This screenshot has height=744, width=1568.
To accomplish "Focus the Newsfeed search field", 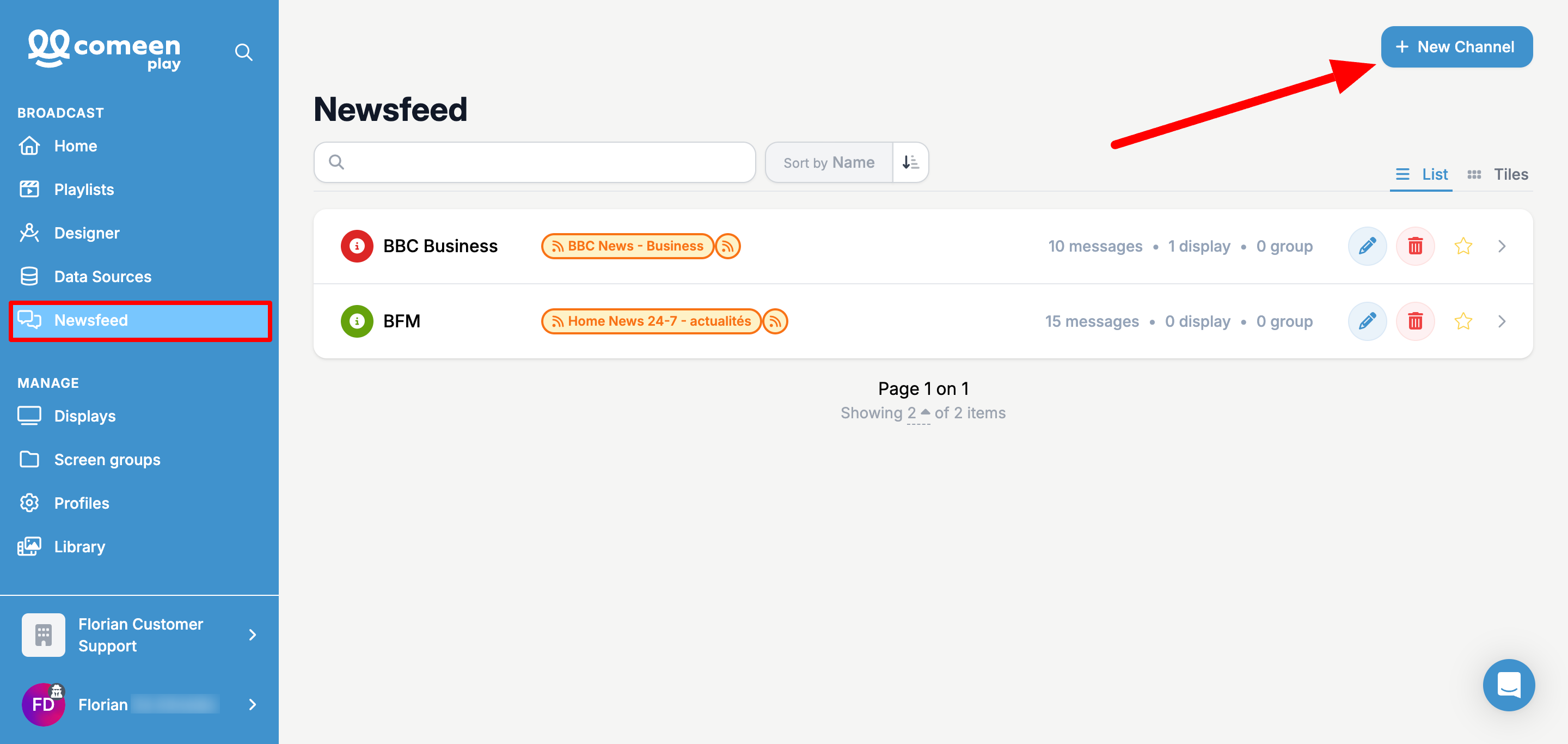I will 535,162.
